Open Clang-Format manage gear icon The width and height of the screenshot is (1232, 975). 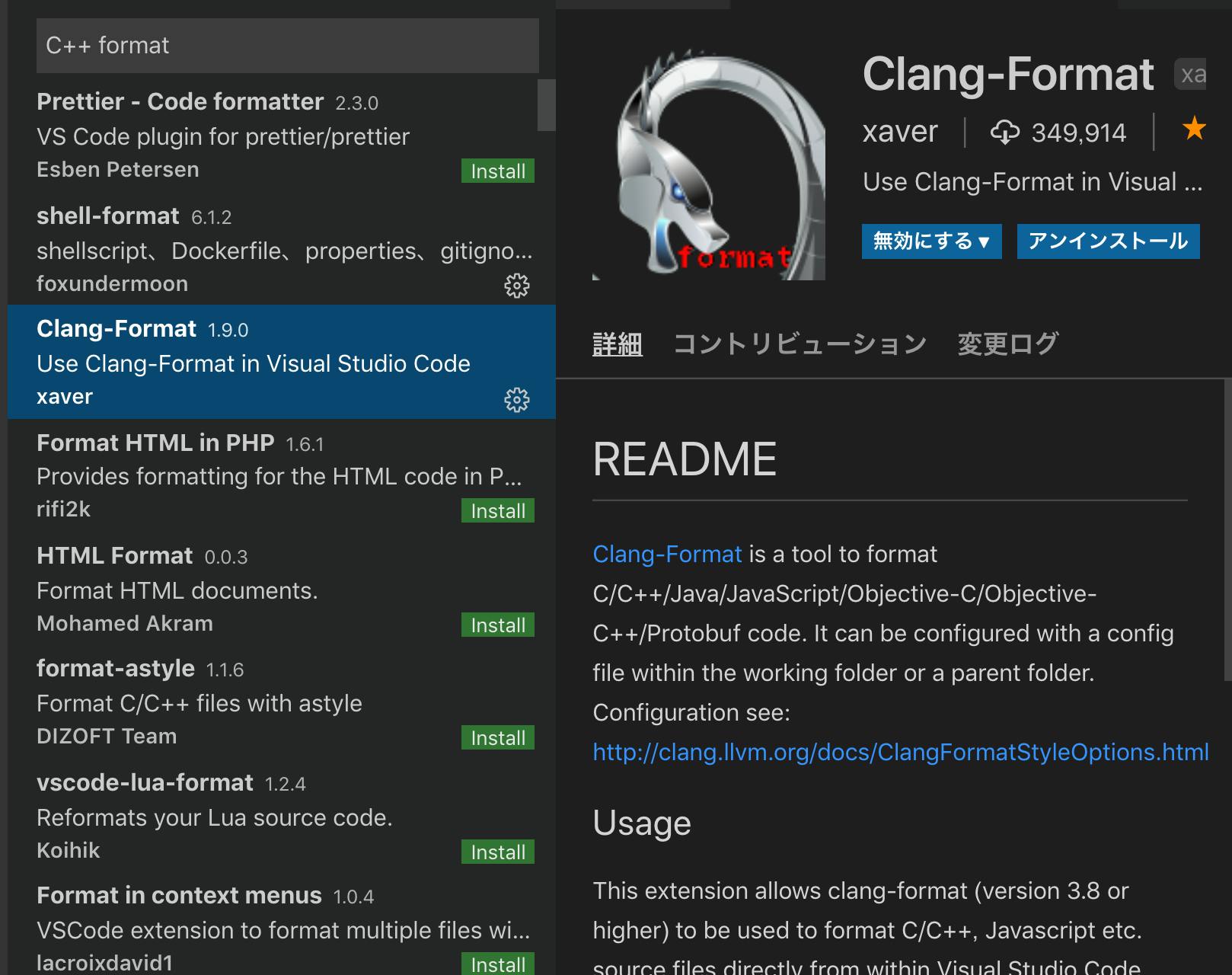[x=517, y=398]
